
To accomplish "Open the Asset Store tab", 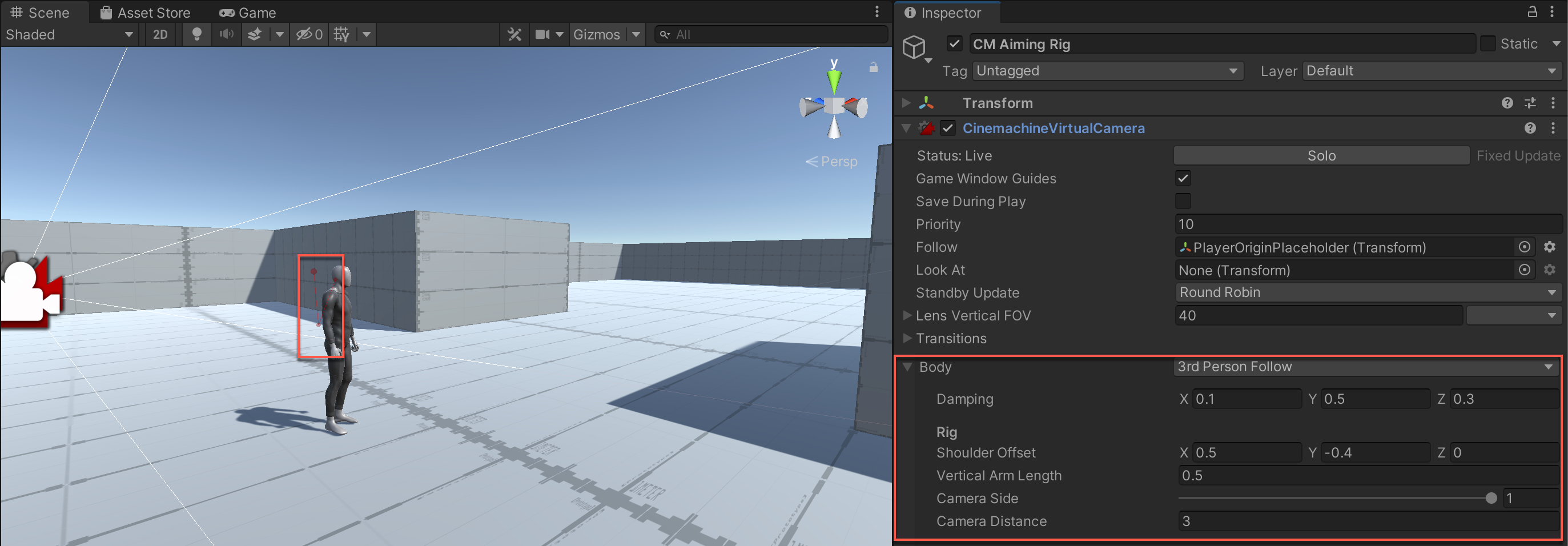I will [x=146, y=12].
